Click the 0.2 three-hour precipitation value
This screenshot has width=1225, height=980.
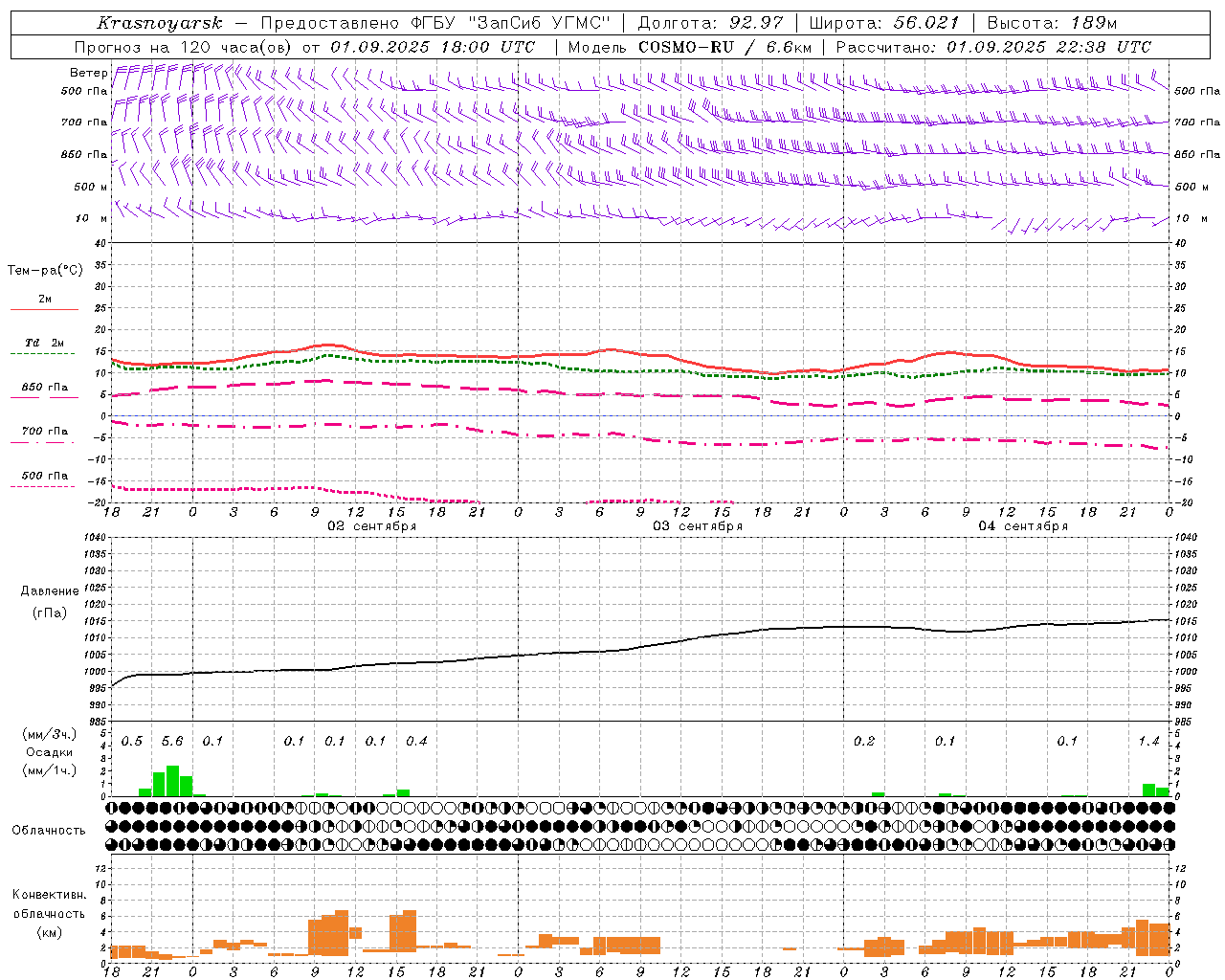(864, 741)
